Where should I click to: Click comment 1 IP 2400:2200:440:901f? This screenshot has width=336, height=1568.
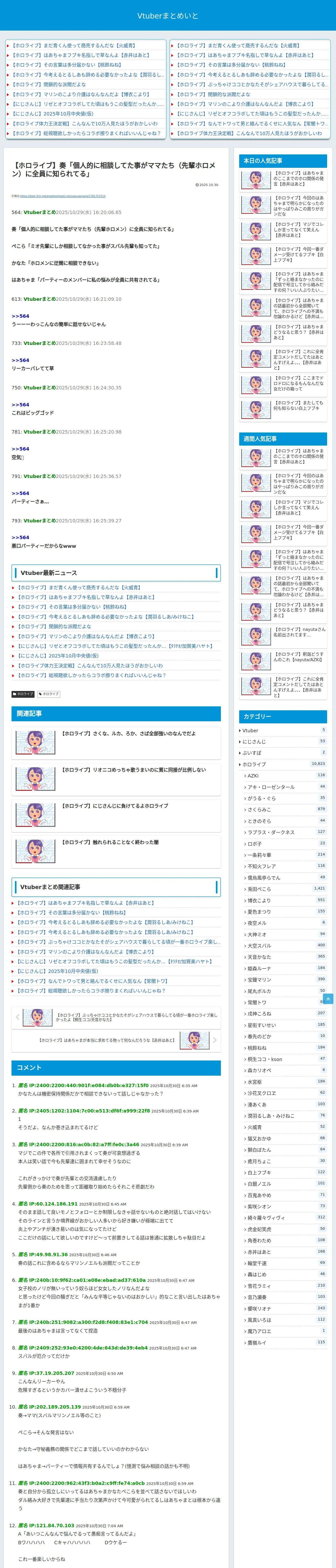88,1085
